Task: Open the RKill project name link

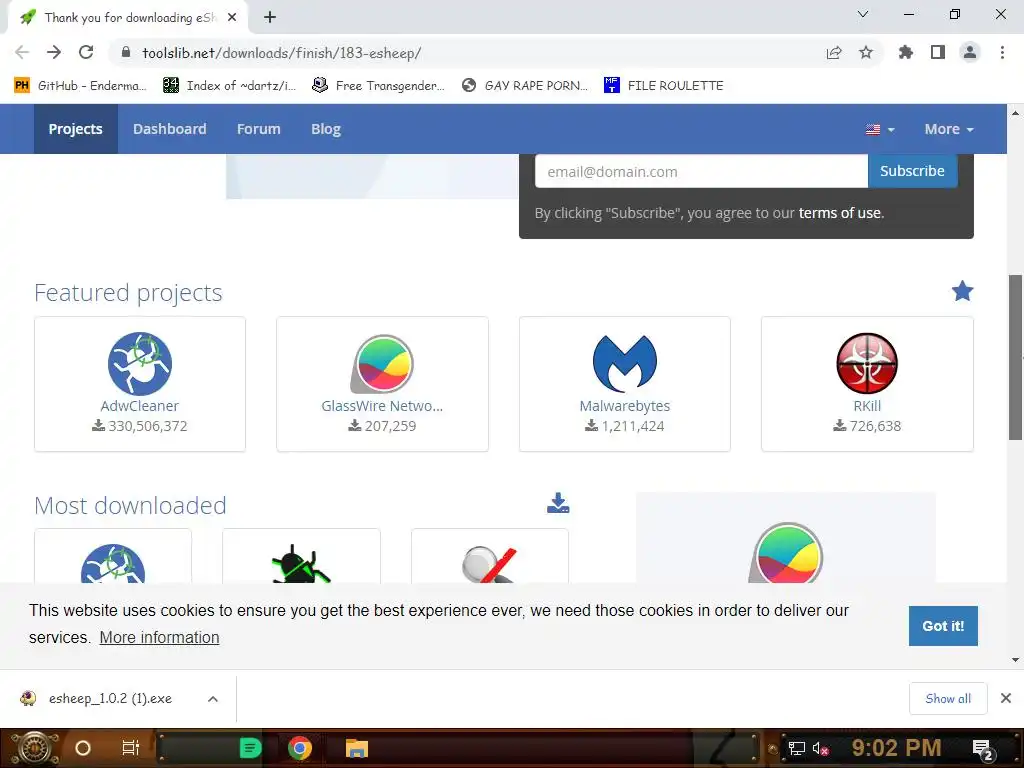Action: click(x=867, y=406)
